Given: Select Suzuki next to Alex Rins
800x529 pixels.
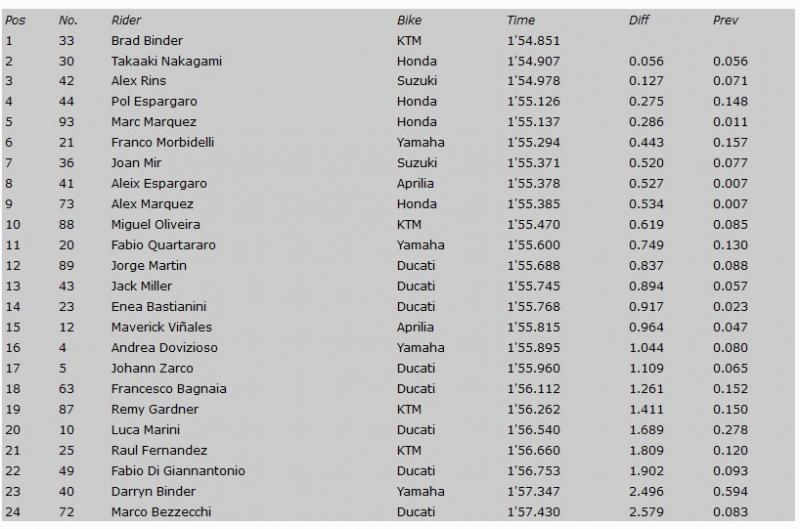Looking at the screenshot, I should tap(417, 81).
